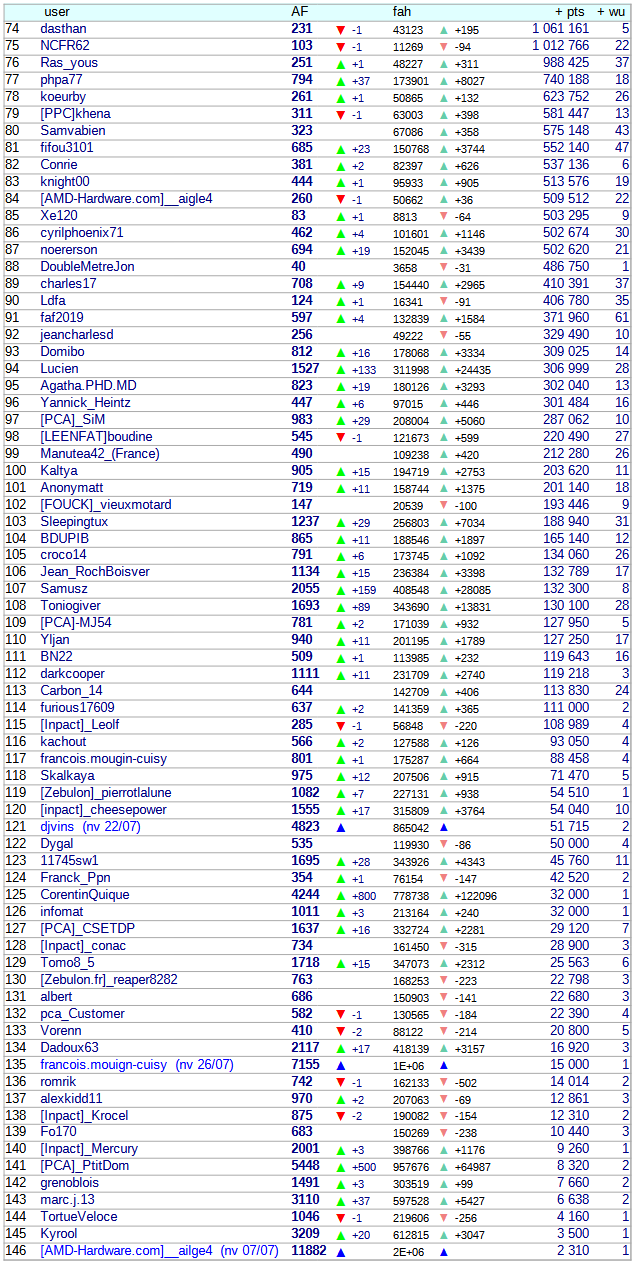Click the blue arrow beside AF value 7155
This screenshot has height=1264, width=635.
point(341,1065)
